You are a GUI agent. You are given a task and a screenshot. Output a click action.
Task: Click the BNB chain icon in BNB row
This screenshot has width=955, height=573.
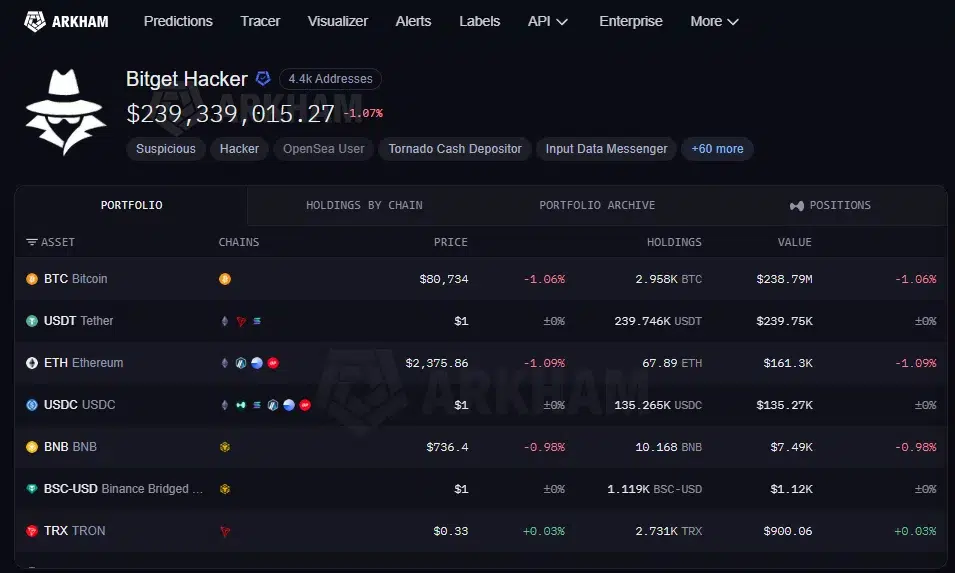tap(225, 447)
